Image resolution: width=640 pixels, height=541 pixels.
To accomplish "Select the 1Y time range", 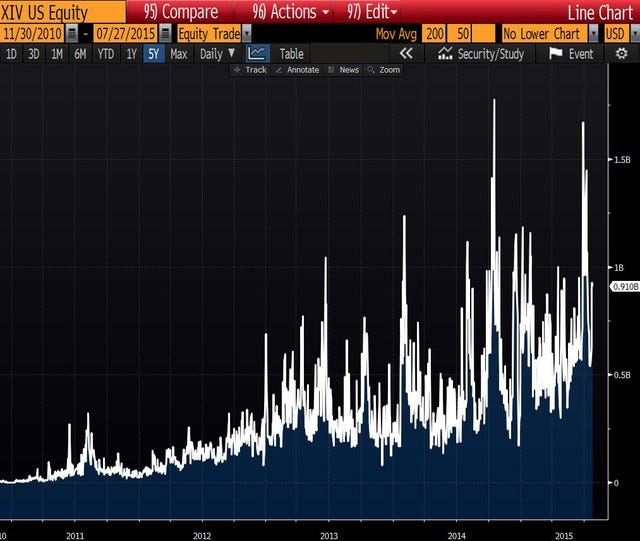I will click(x=131, y=53).
